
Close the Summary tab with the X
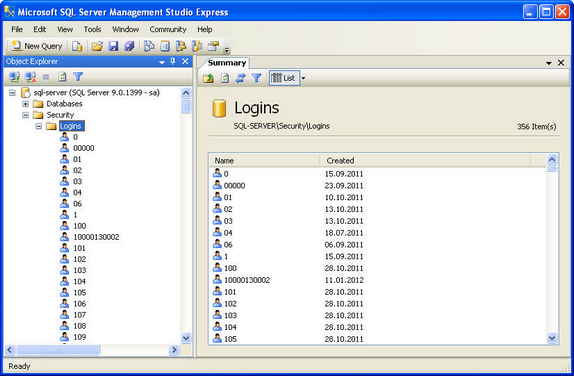pyautogui.click(x=561, y=63)
